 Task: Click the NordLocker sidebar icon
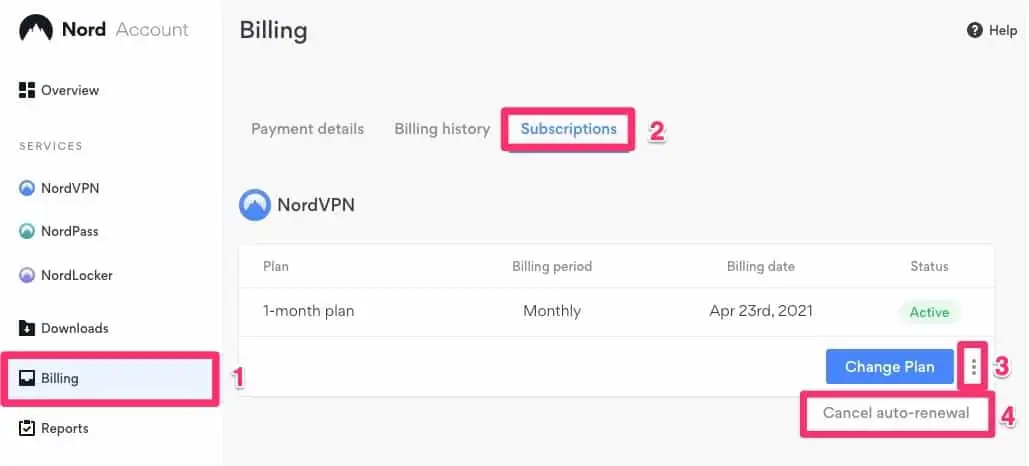(27, 275)
